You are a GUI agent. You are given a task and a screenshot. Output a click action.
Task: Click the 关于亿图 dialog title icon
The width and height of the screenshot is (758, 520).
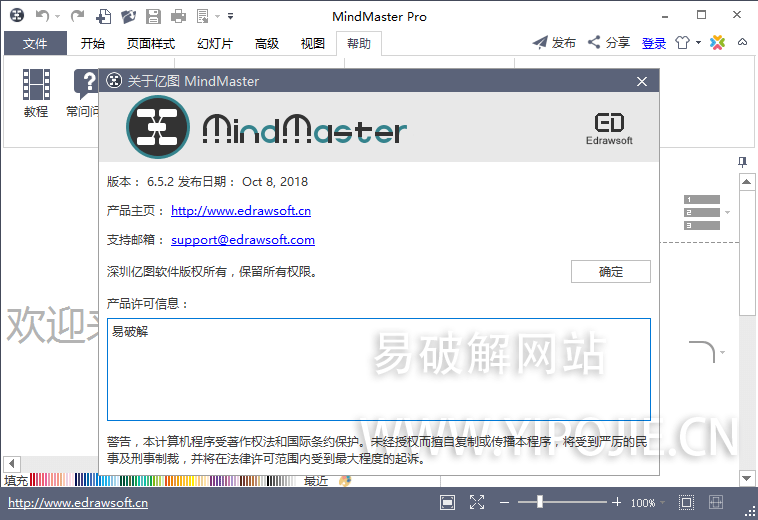tap(114, 80)
